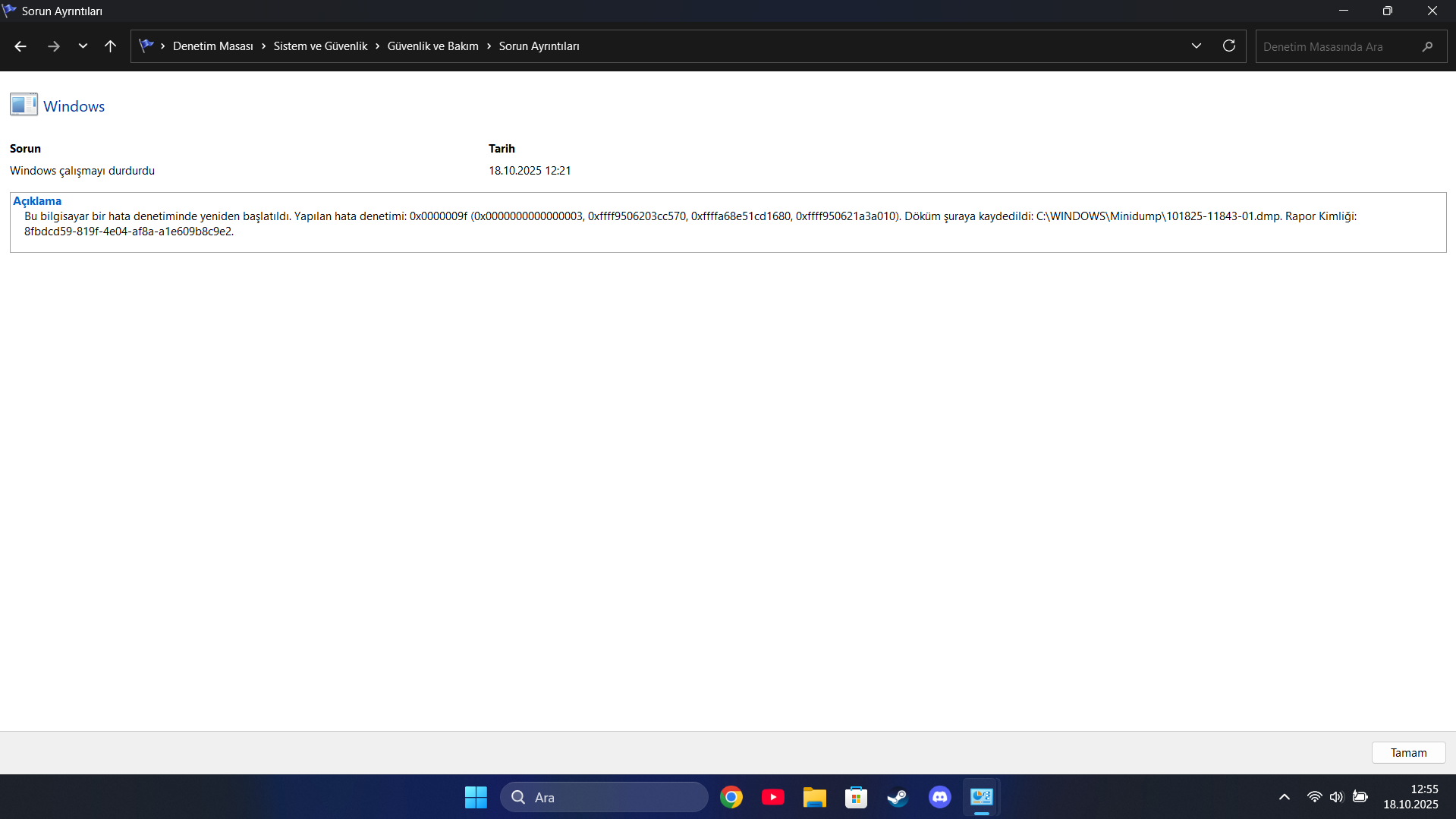The image size is (1456, 819).
Task: Expand chevron after Denetim Masası
Action: 263,46
